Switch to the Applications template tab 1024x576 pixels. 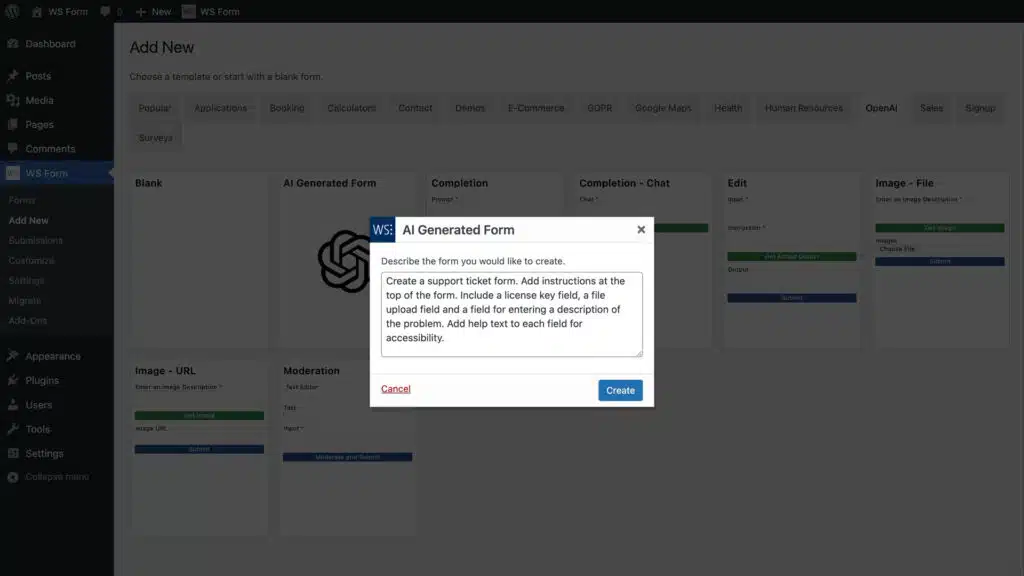(x=221, y=108)
